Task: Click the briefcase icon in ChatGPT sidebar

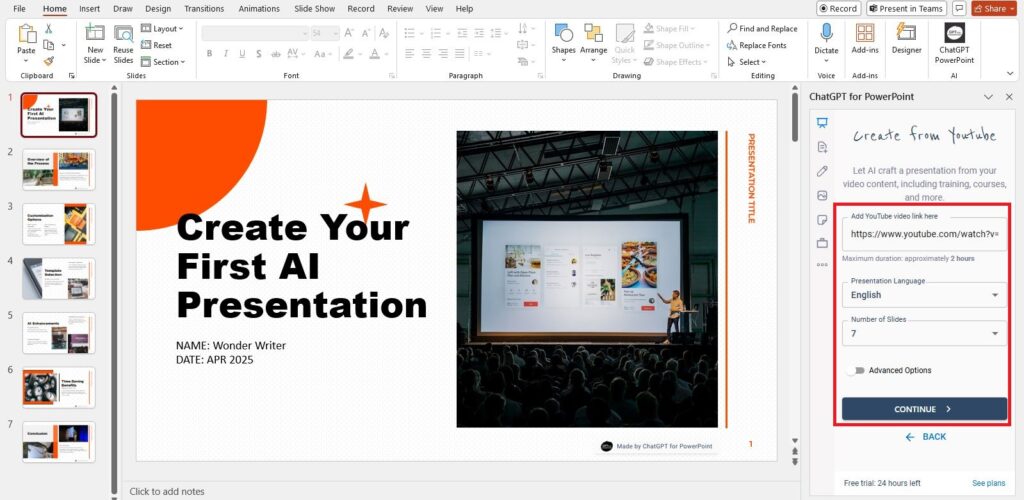Action: 822,243
